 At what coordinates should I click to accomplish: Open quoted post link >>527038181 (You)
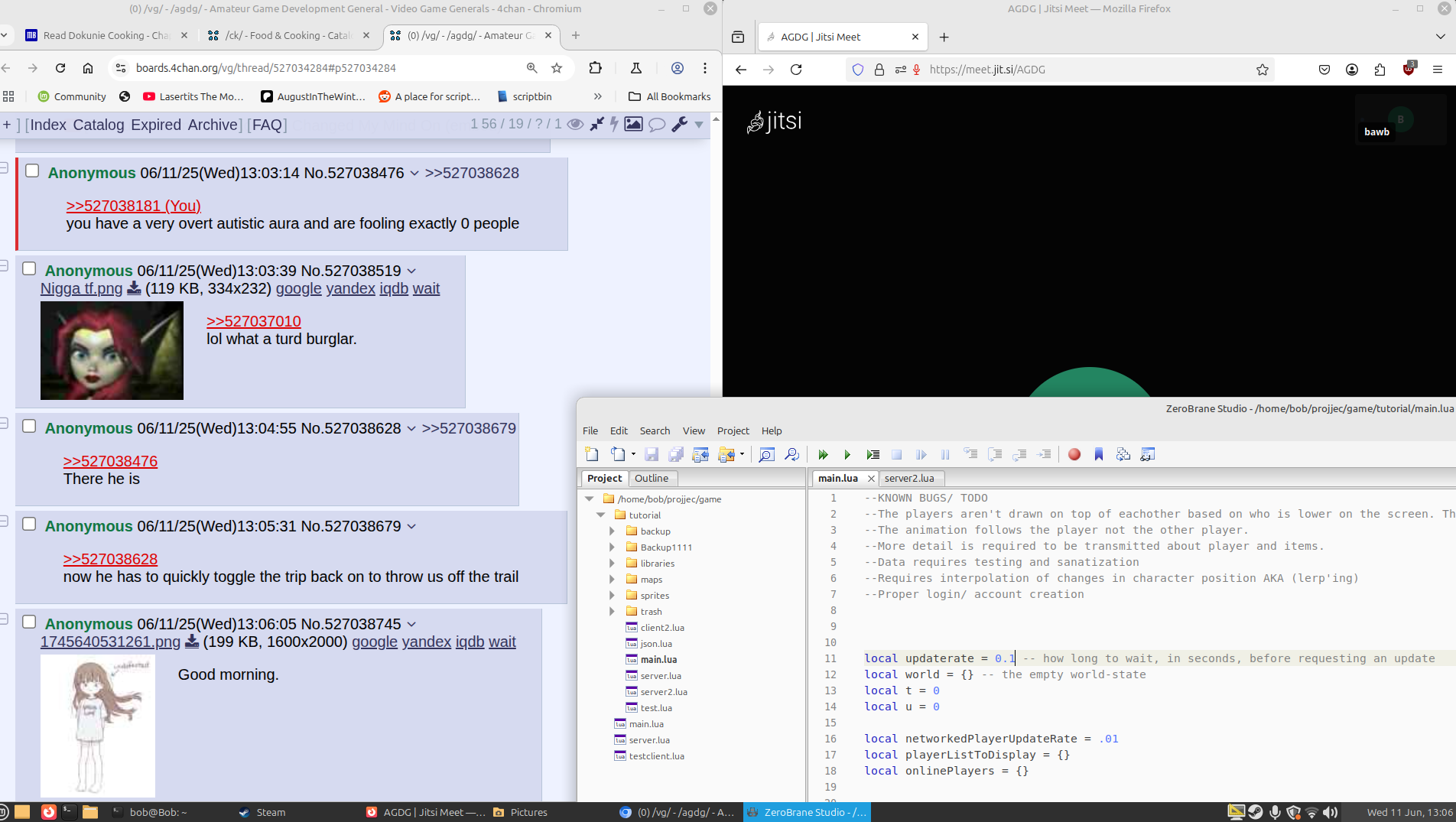pyautogui.click(x=133, y=206)
